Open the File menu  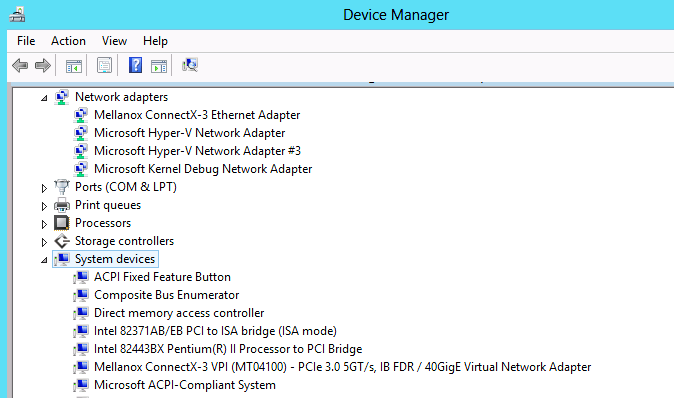point(26,41)
